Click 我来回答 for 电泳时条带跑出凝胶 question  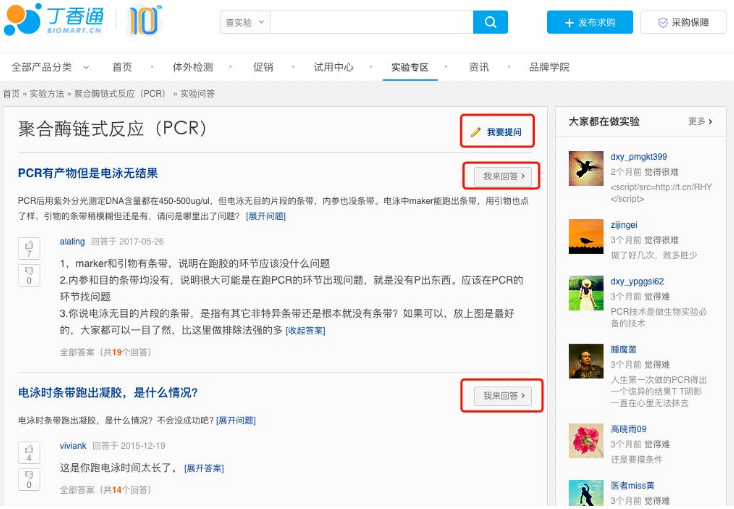[x=503, y=396]
